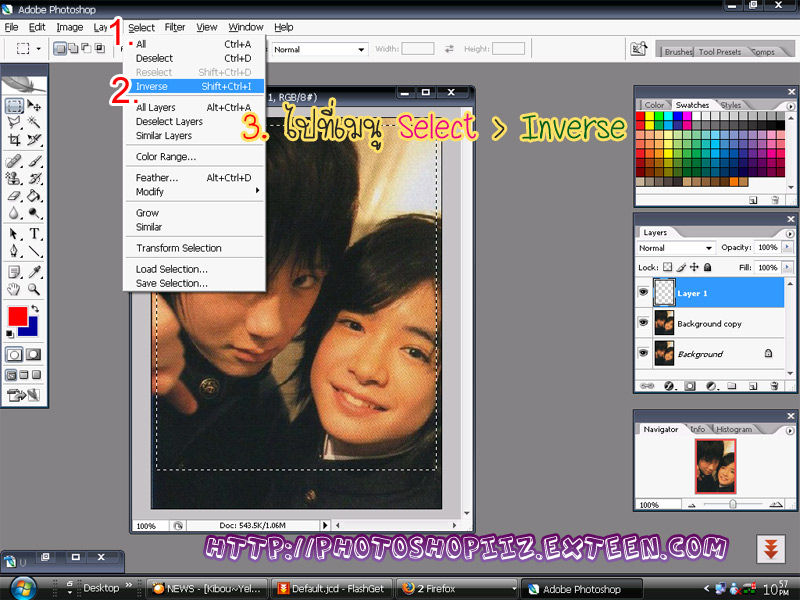Hide Layer 1 using its eye icon
The width and height of the screenshot is (800, 600).
tap(645, 293)
